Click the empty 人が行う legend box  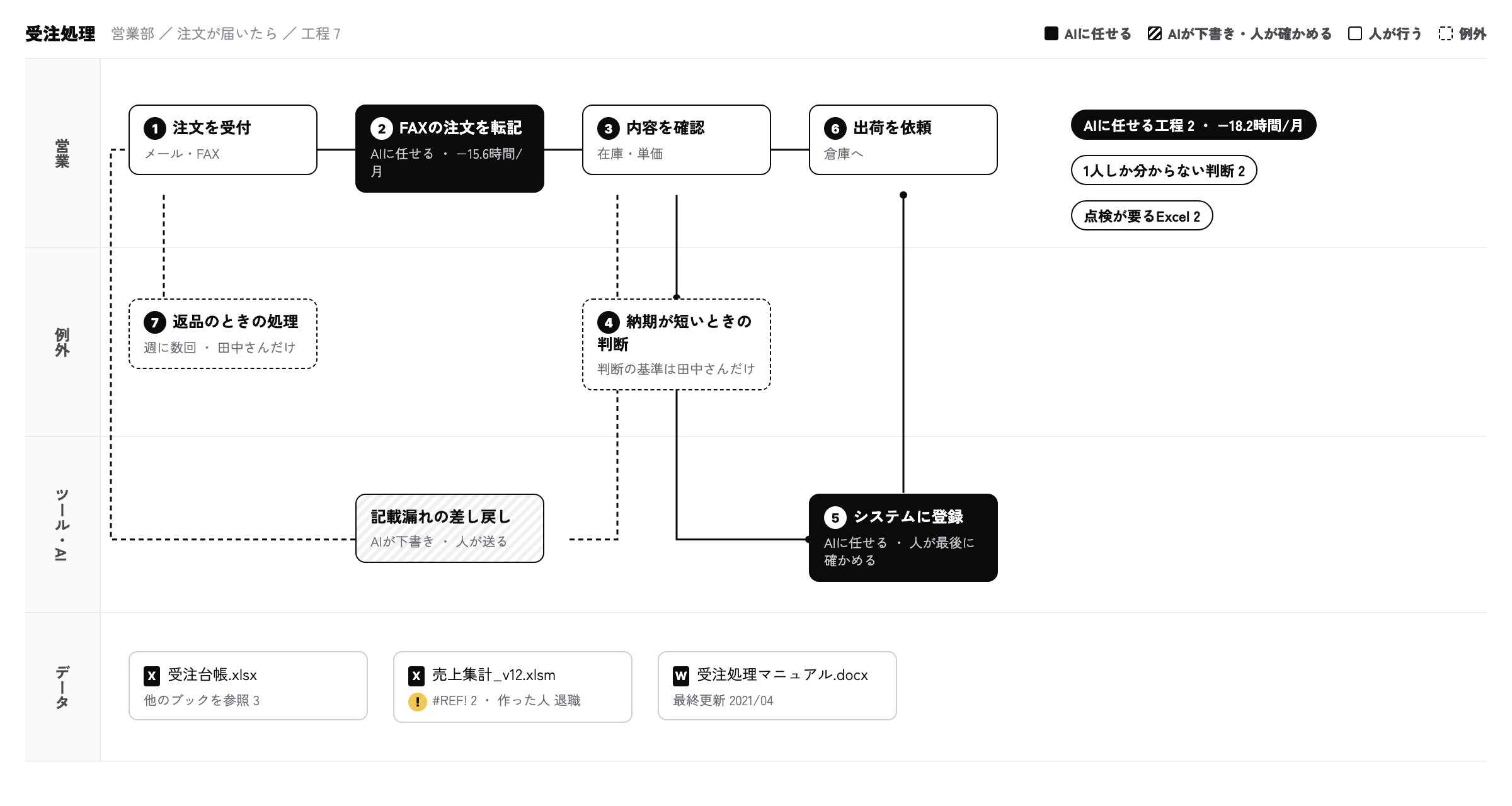tap(1355, 33)
